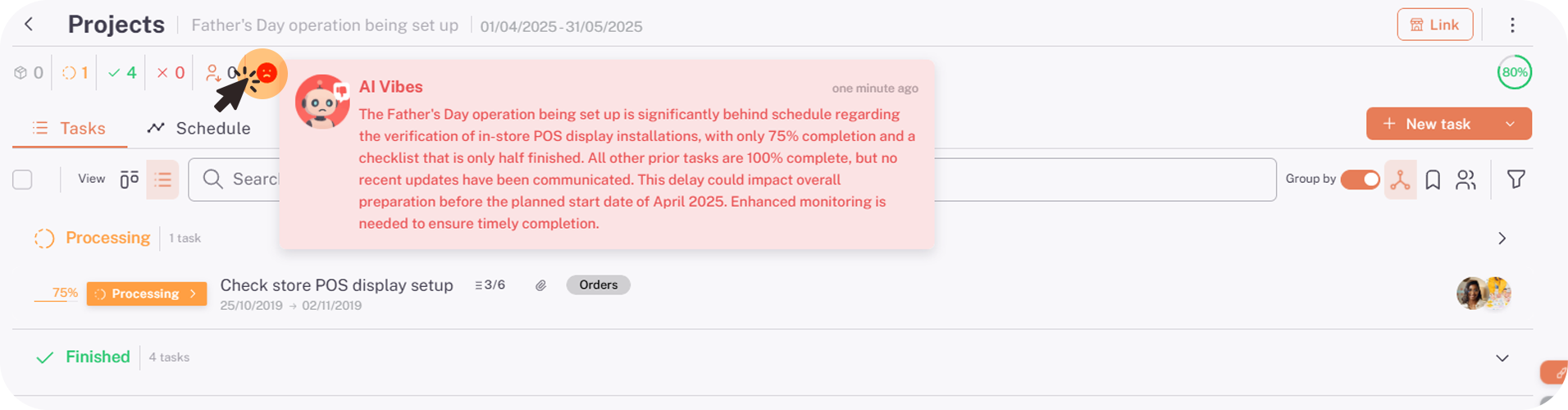Click the hierarchy group-by tree icon

(x=1400, y=180)
